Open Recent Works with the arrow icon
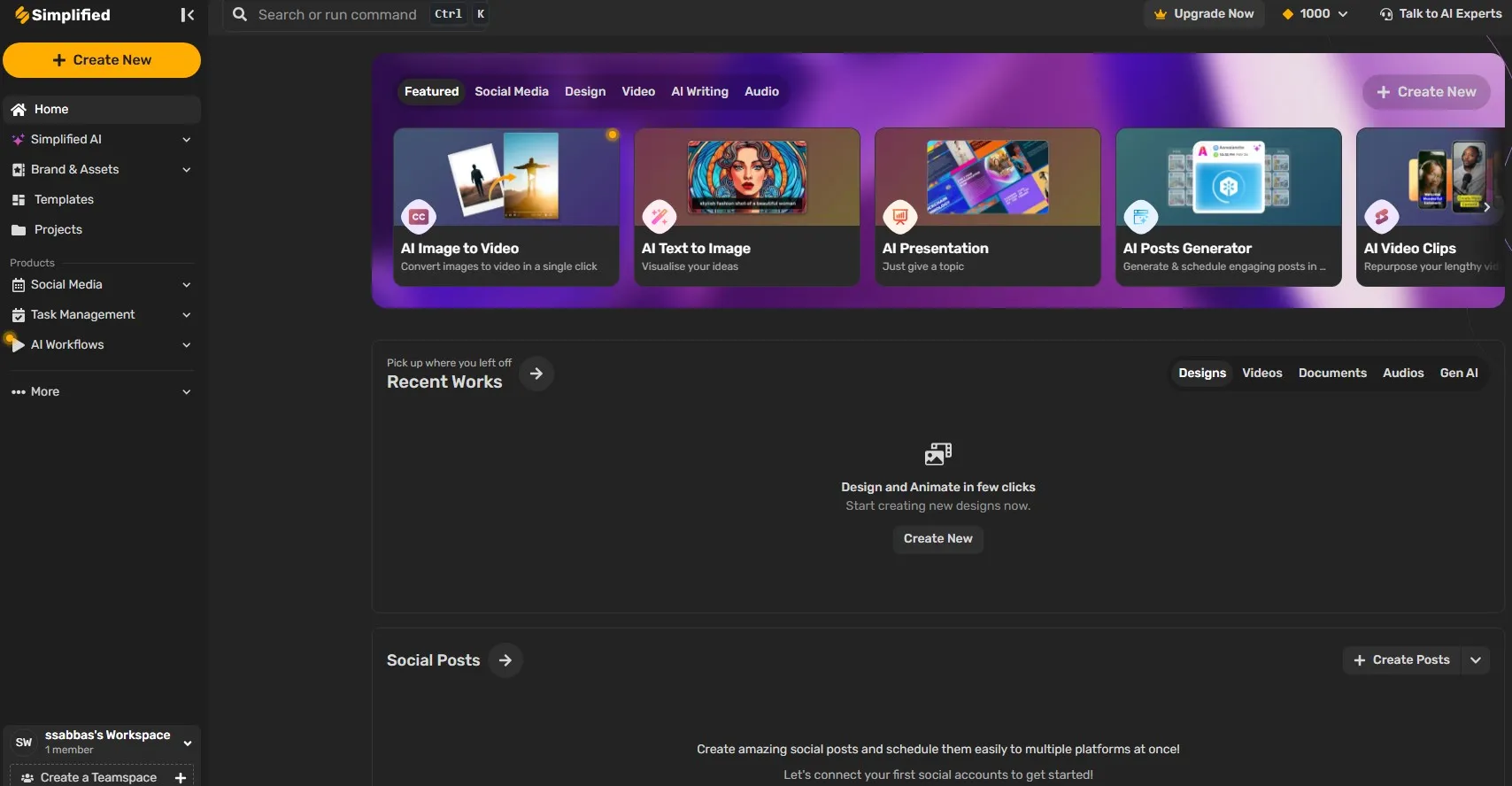1512x786 pixels. (536, 374)
